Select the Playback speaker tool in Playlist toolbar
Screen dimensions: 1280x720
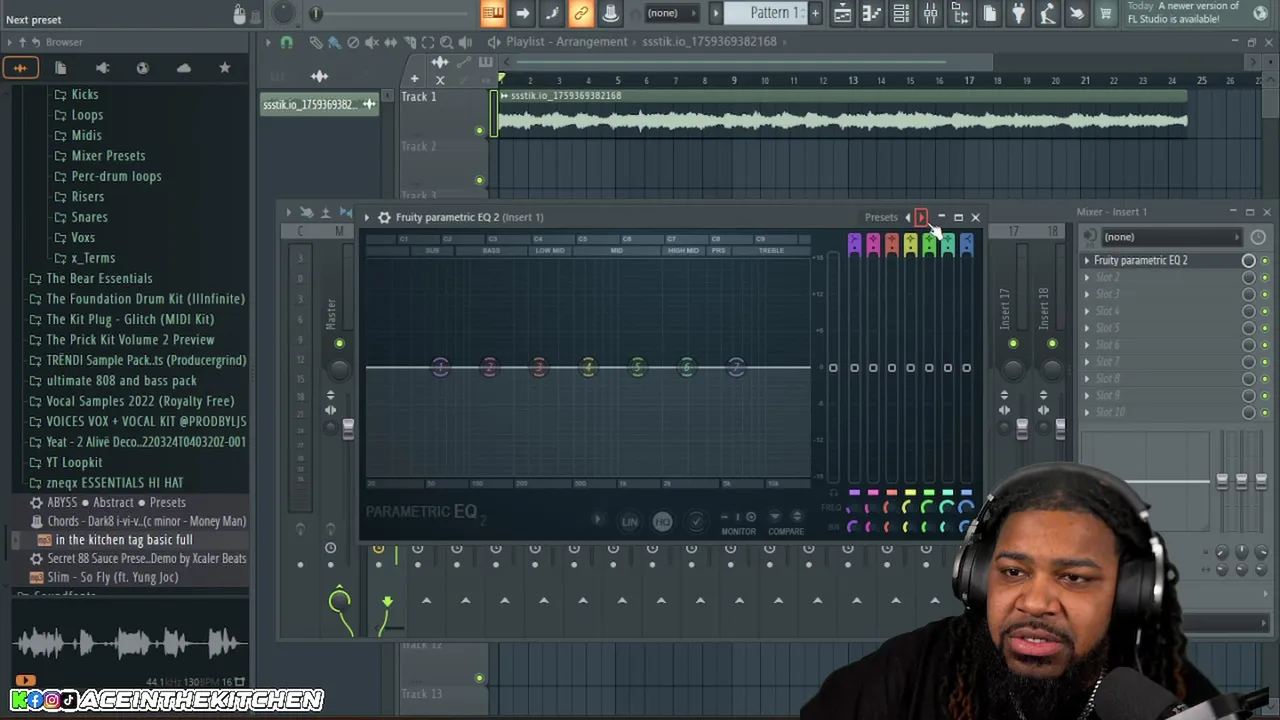point(466,42)
